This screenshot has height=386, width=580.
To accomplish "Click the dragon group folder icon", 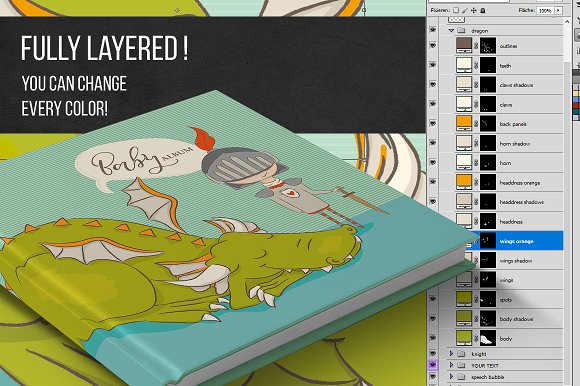I will [x=461, y=30].
